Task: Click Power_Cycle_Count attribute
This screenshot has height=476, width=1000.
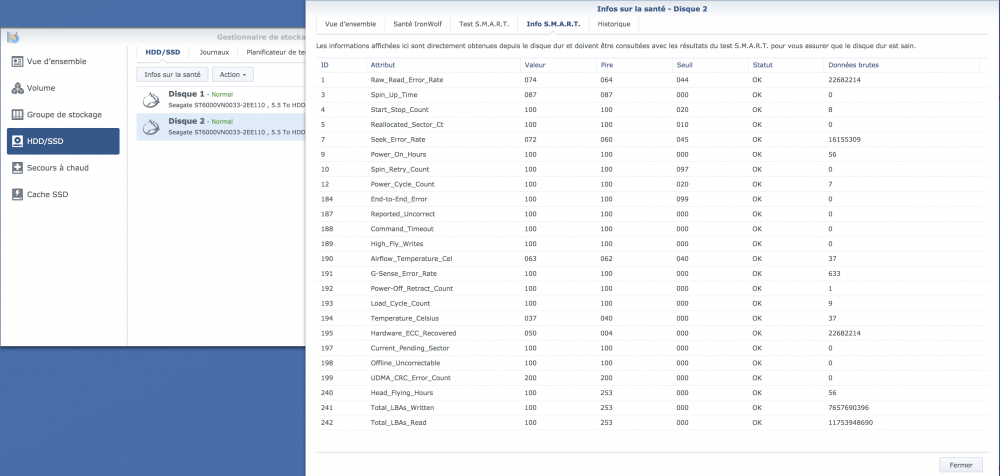Action: 402,184
